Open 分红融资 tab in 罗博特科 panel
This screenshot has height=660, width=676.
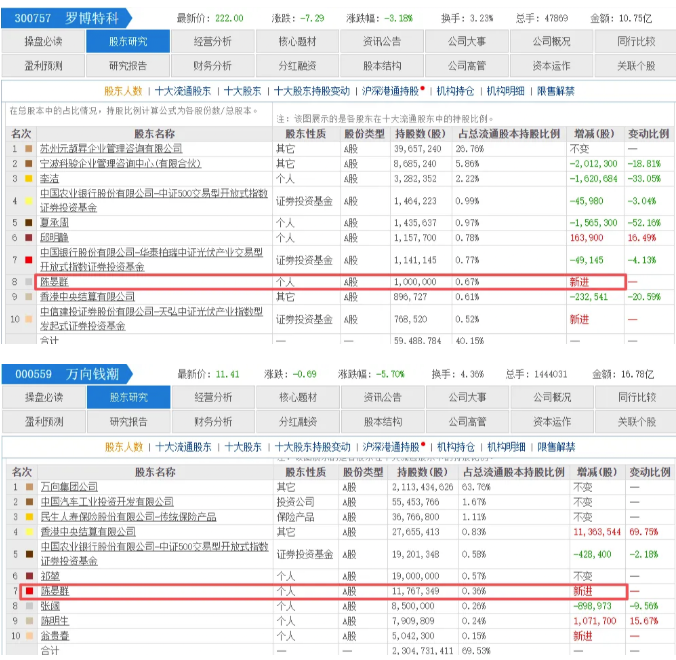pos(297,66)
